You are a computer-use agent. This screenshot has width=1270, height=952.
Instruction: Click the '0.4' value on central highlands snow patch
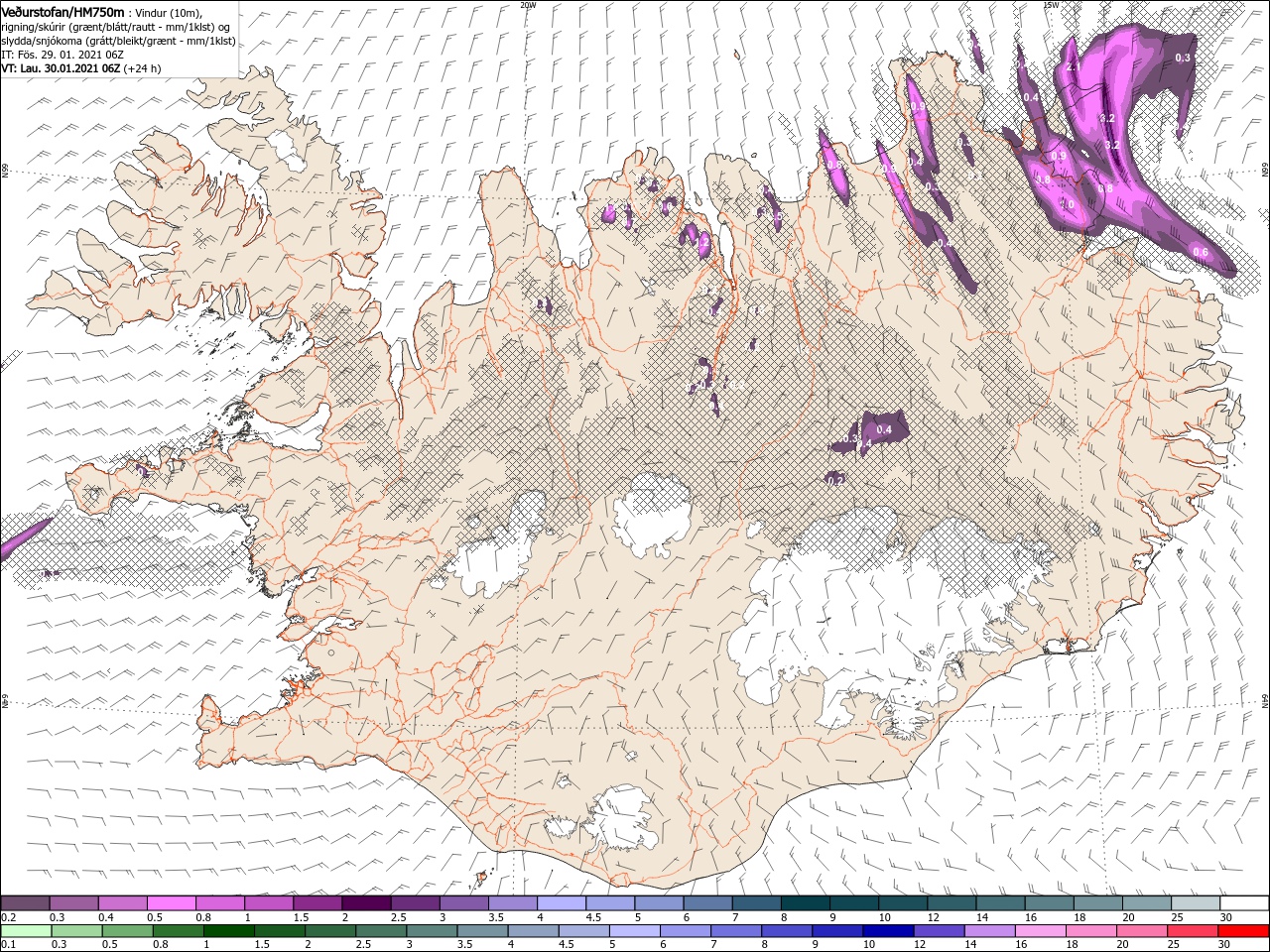885,429
